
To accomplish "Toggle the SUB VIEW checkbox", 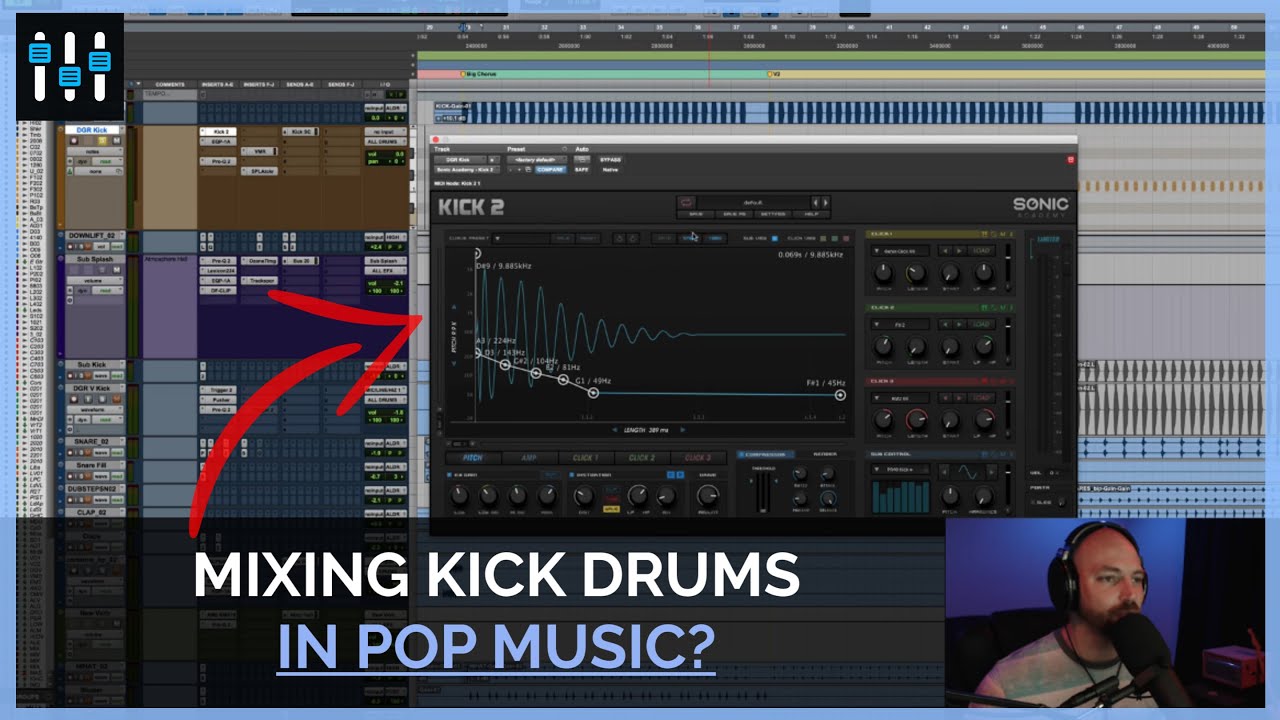I will tap(774, 239).
